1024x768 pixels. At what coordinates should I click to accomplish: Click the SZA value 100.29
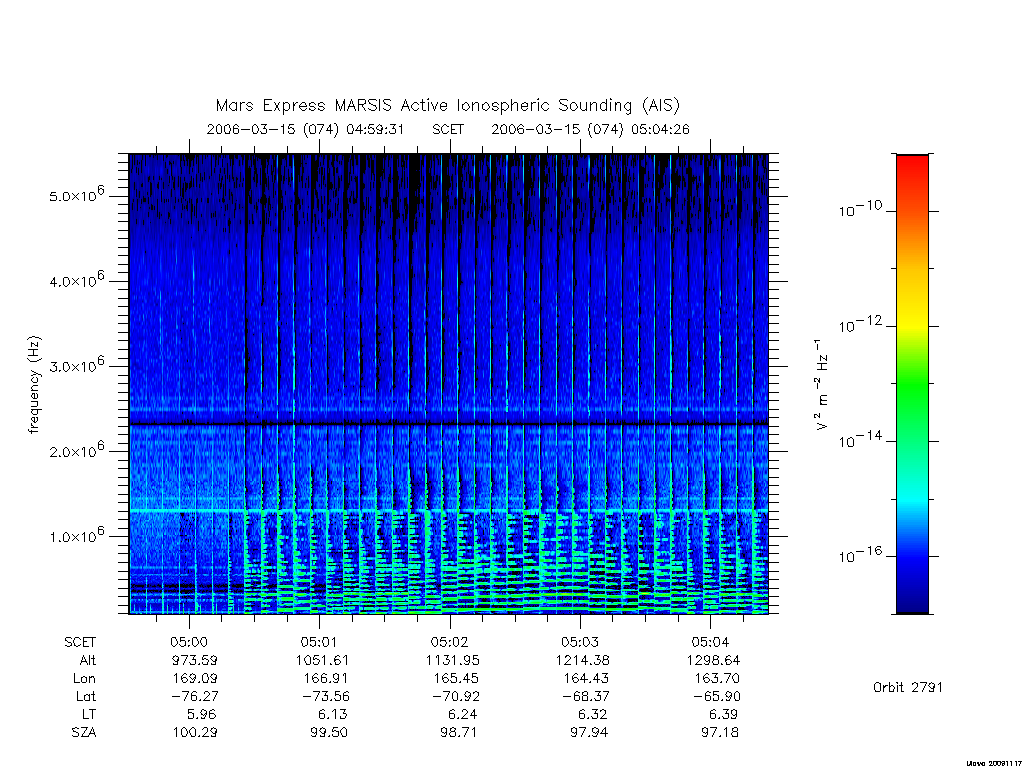[195, 732]
